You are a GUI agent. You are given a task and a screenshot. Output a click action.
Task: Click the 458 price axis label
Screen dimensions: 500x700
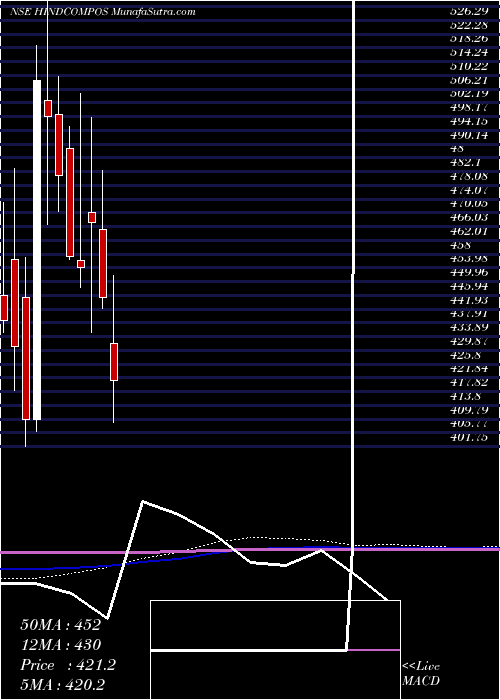coord(459,245)
